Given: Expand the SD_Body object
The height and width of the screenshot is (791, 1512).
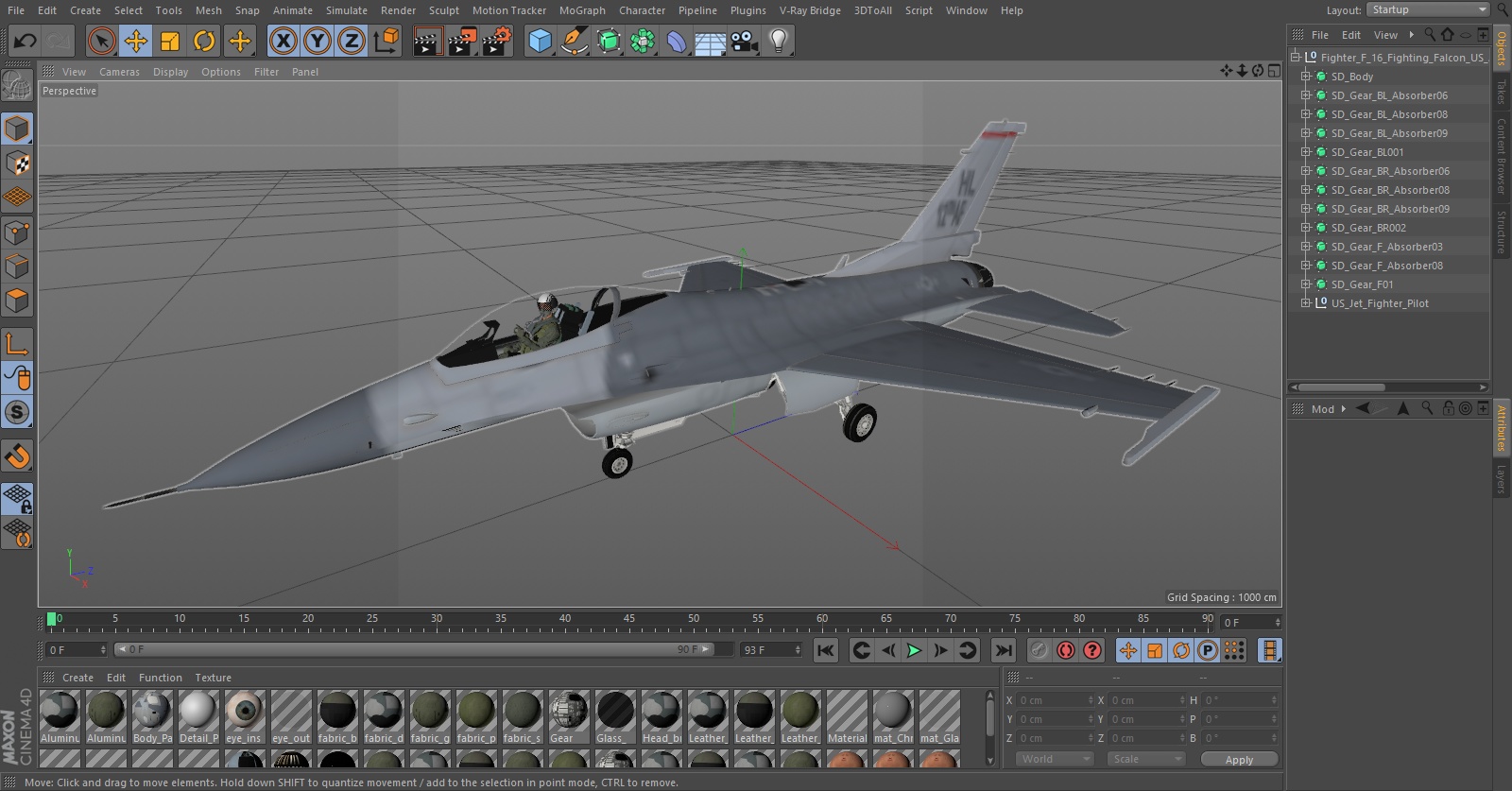Looking at the screenshot, I should [1306, 77].
